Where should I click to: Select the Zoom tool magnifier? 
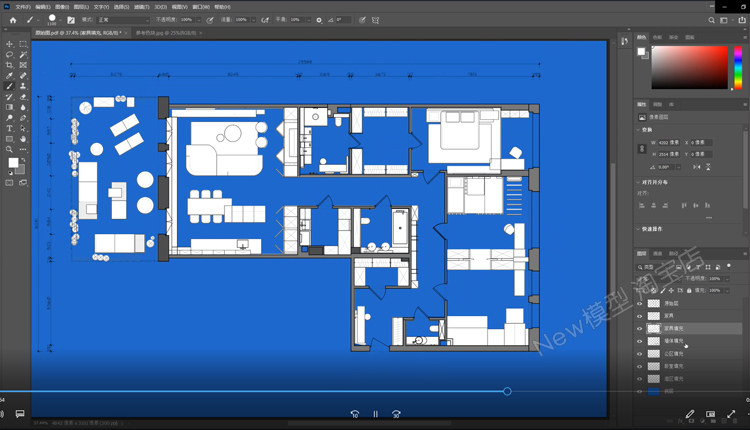point(9,149)
